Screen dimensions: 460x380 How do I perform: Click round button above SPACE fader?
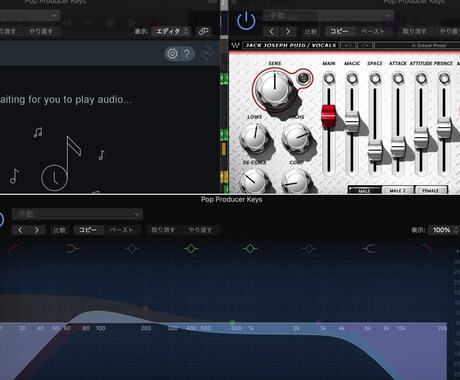click(x=375, y=78)
